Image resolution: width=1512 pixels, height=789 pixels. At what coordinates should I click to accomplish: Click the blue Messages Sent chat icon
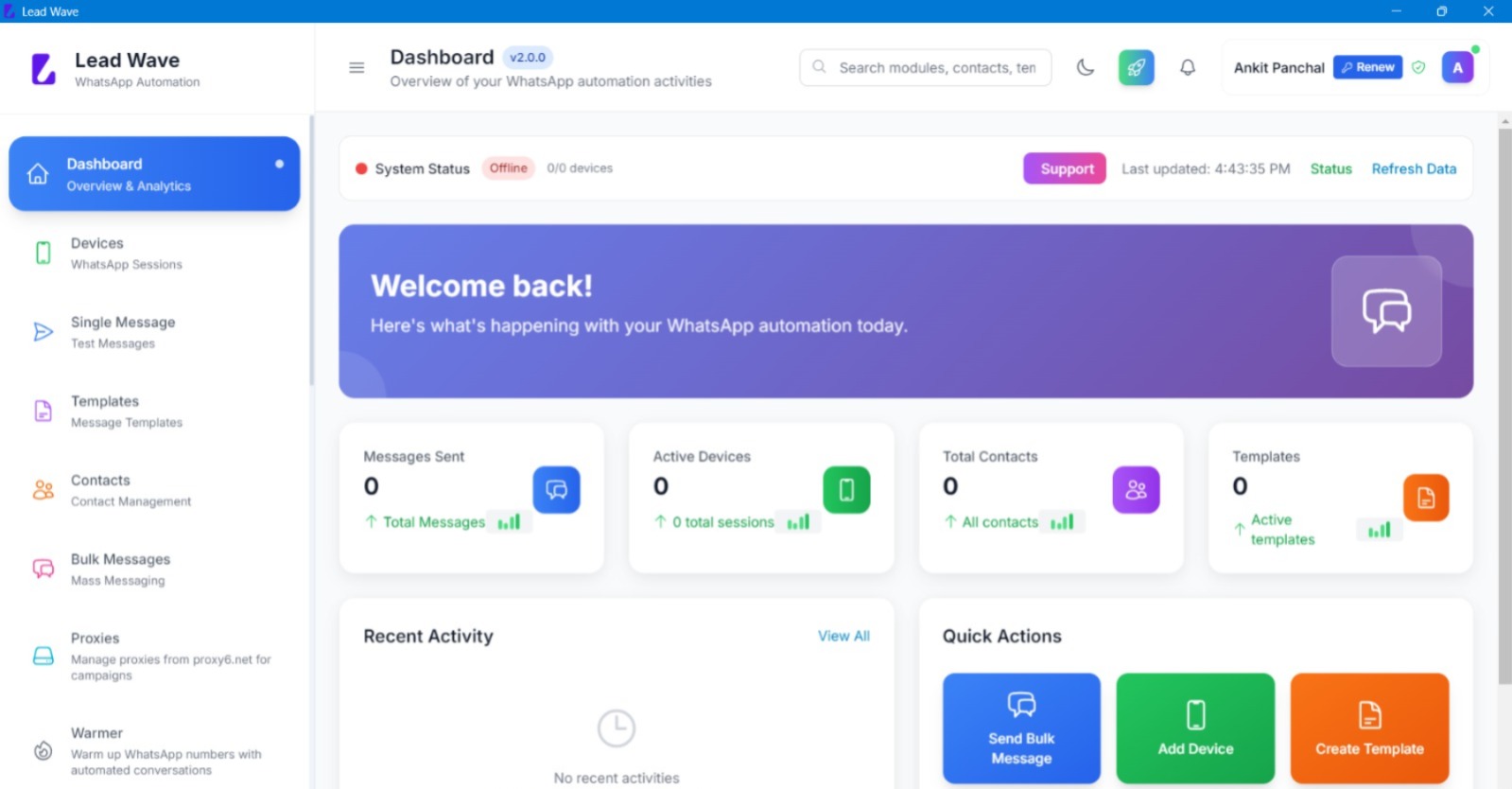pos(557,490)
